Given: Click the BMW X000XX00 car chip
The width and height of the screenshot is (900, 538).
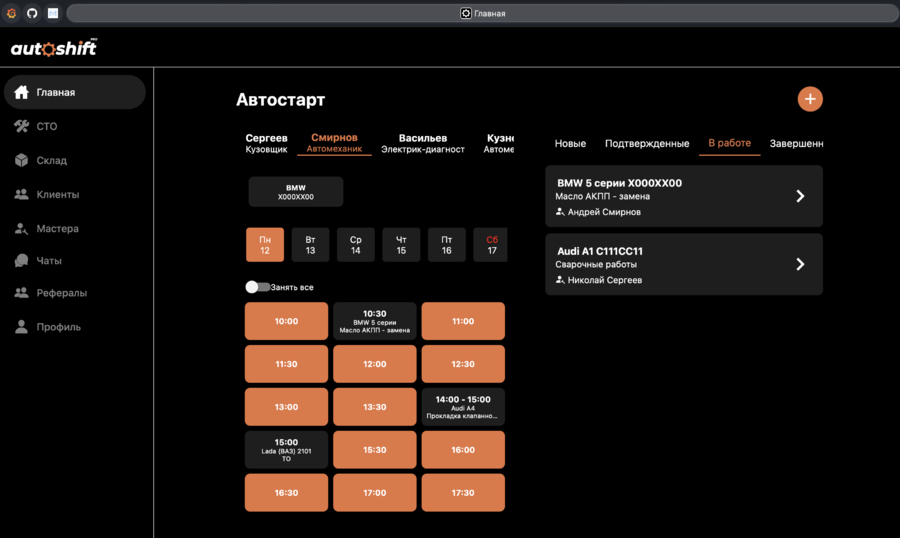Looking at the screenshot, I should coord(295,192).
